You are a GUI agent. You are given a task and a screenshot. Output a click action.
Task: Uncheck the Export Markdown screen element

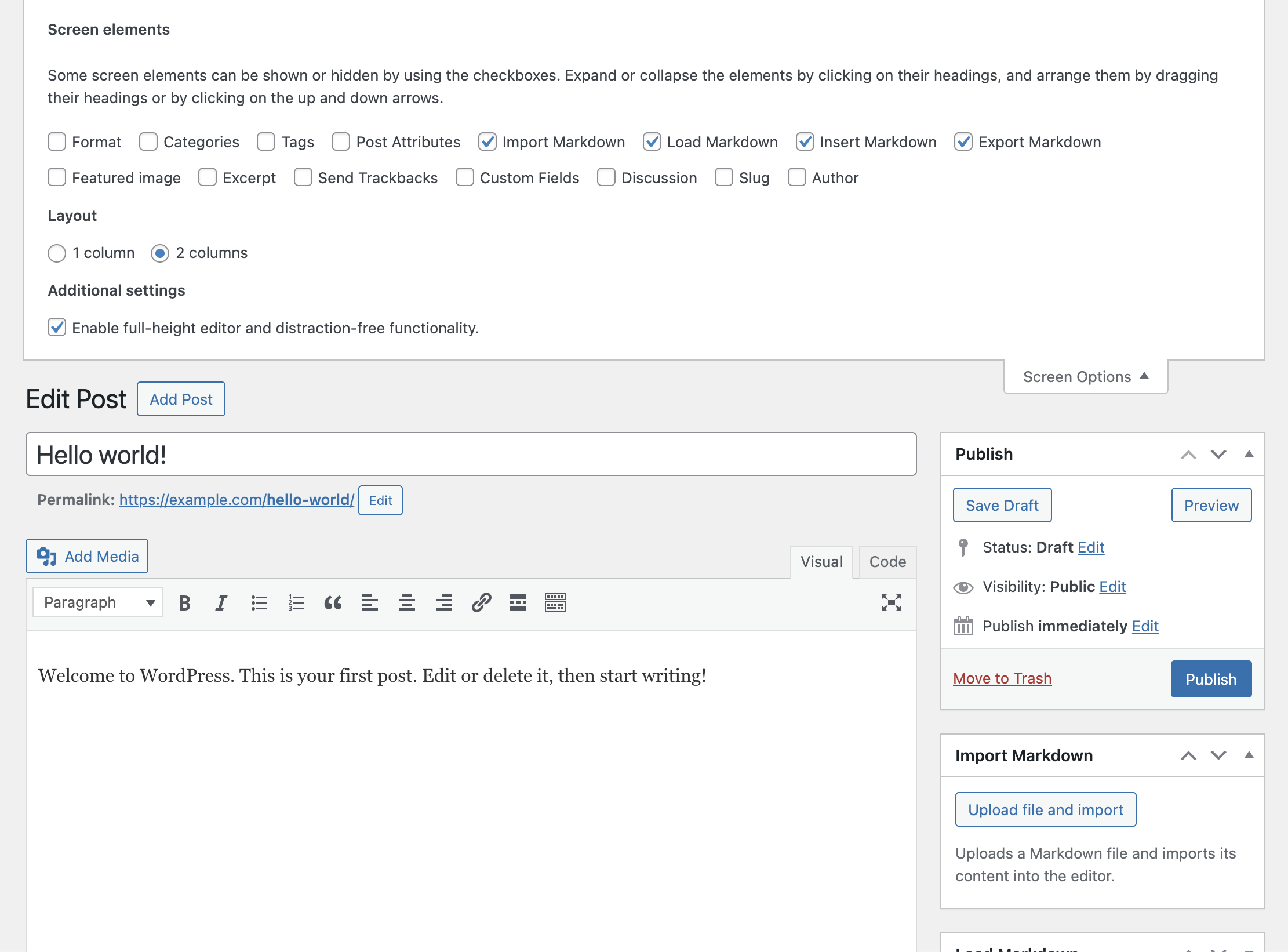(x=964, y=141)
